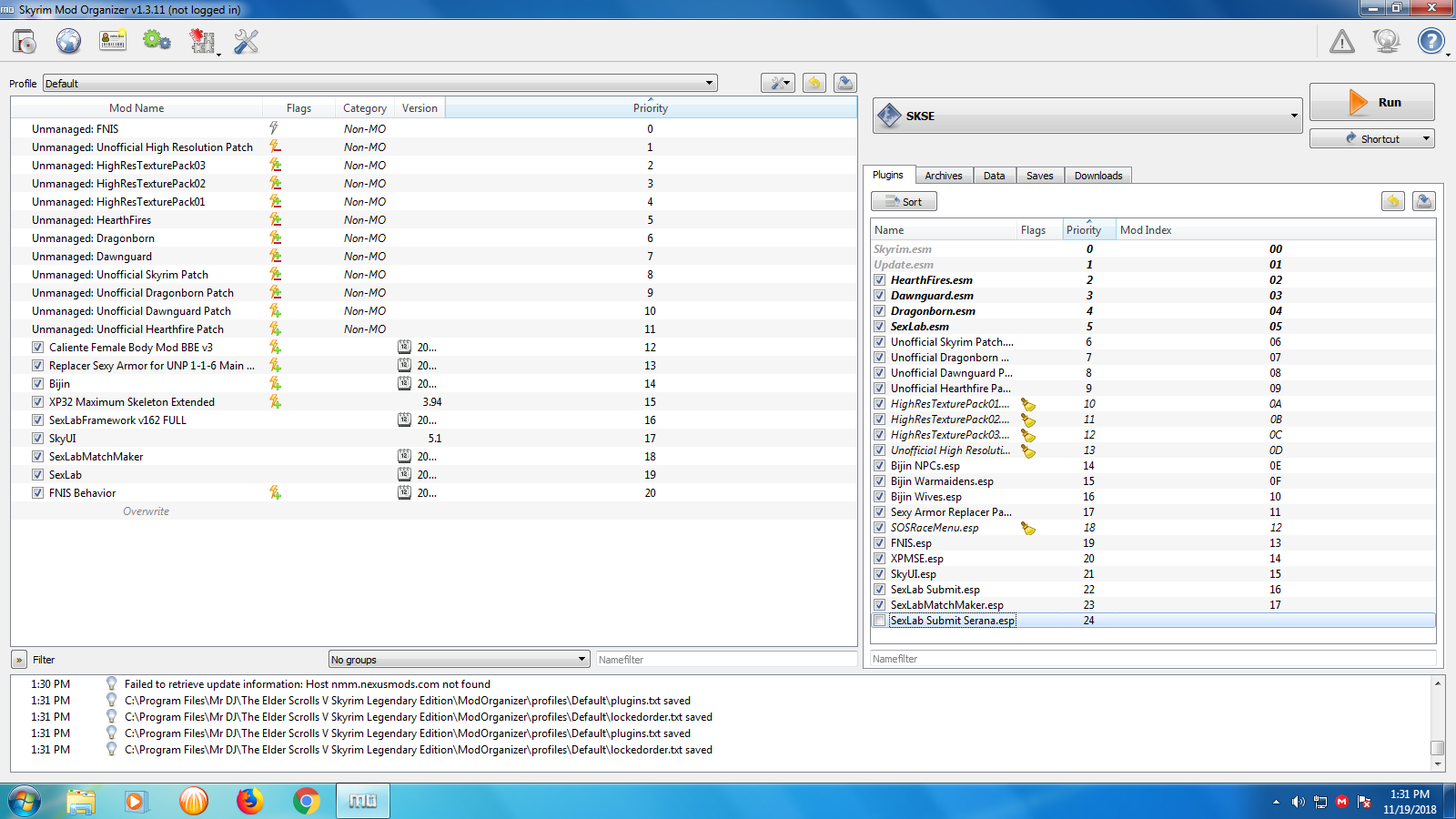Open the blue help question mark icon
Screen dimensions: 1456x819
[1431, 41]
